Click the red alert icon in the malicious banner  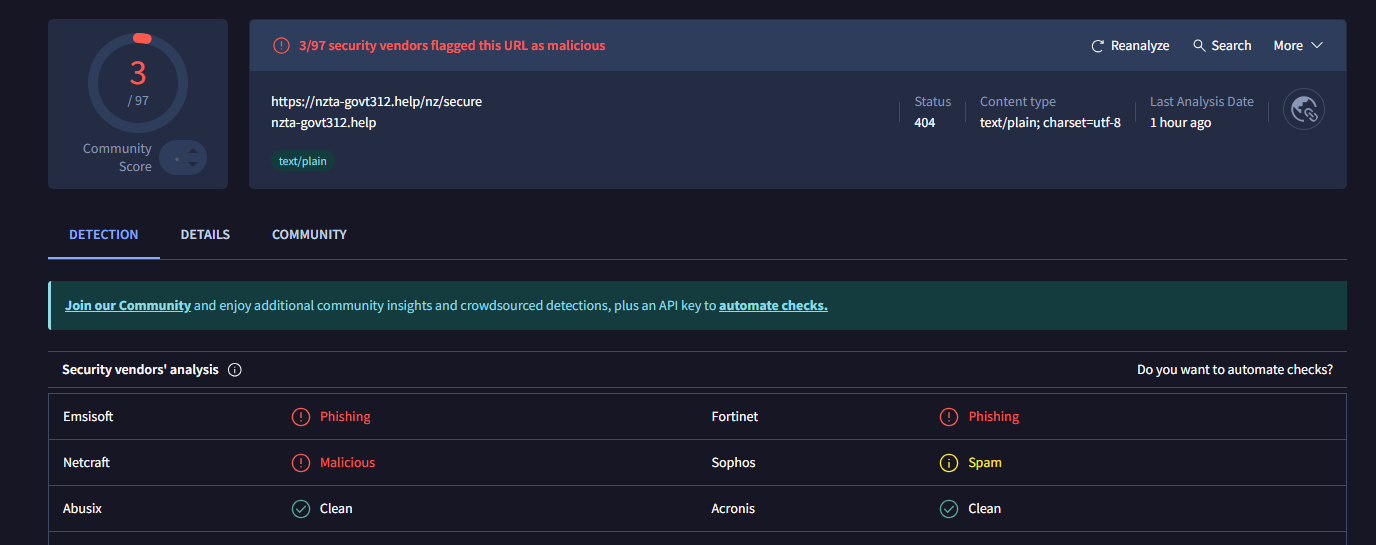pos(281,46)
